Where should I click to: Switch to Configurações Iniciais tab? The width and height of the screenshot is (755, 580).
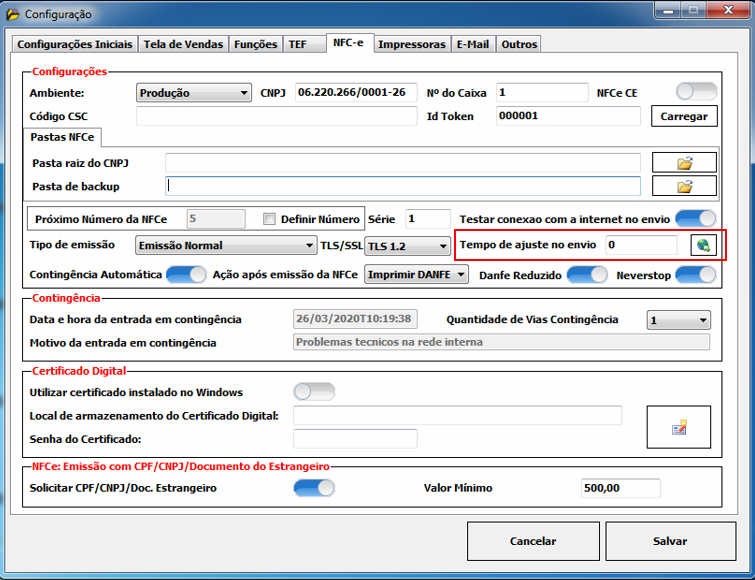[75, 44]
